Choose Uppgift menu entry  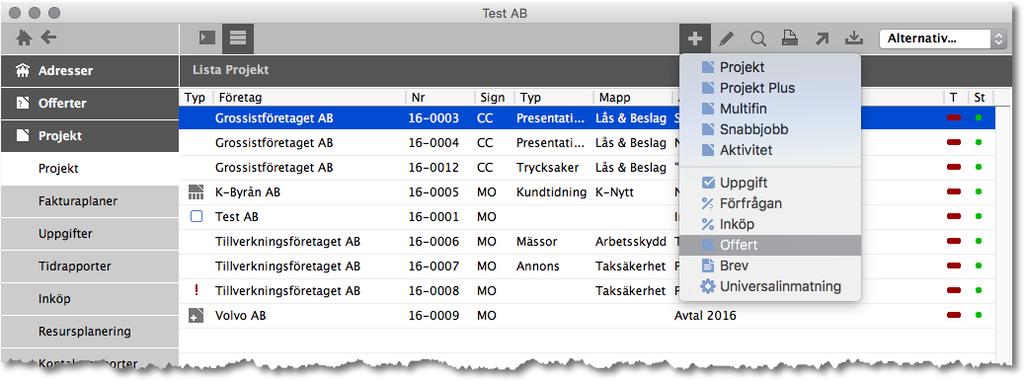pyautogui.click(x=771, y=183)
